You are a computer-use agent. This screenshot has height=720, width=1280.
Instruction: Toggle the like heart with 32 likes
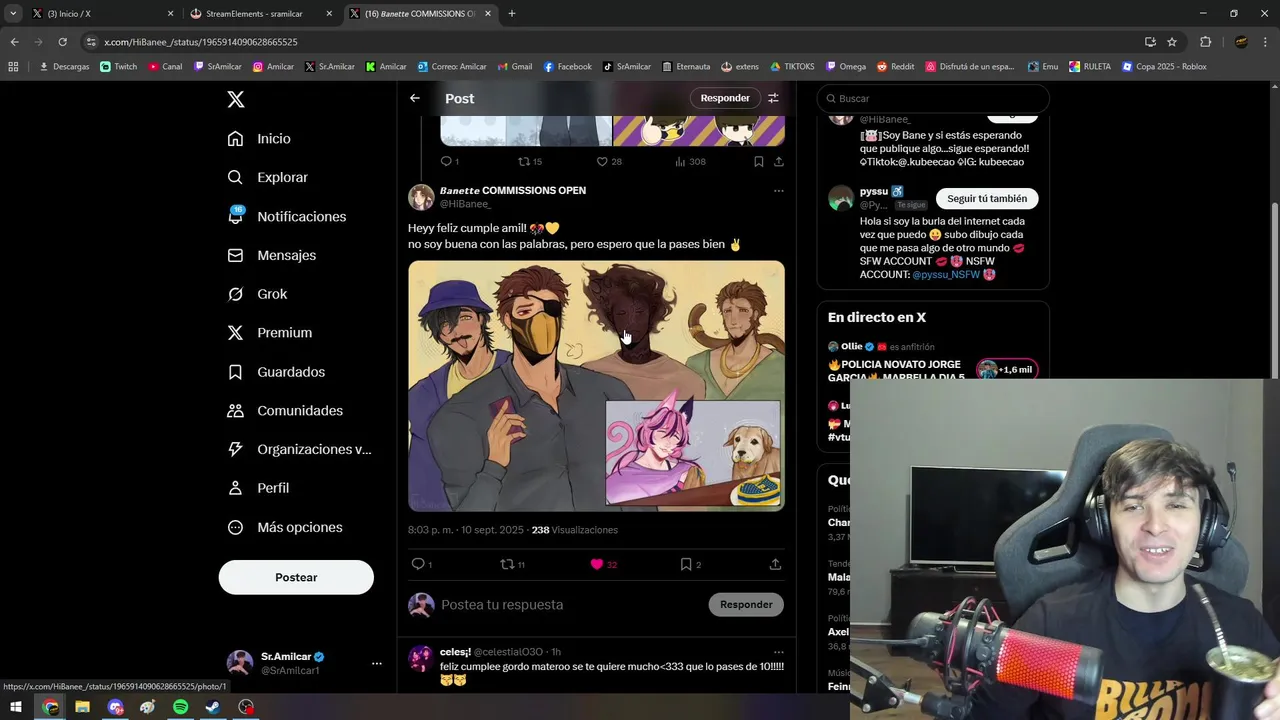[597, 564]
